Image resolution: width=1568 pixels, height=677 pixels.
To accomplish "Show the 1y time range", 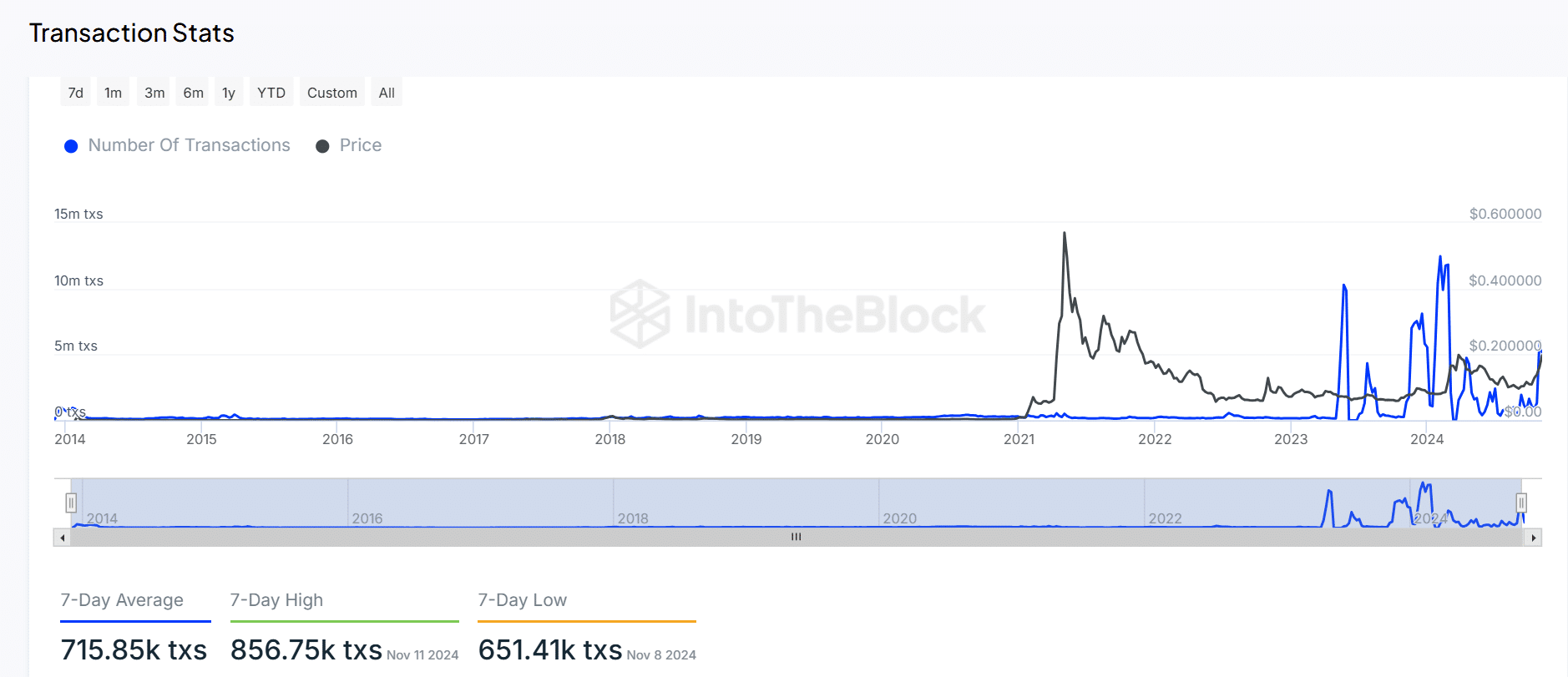I will click(229, 93).
